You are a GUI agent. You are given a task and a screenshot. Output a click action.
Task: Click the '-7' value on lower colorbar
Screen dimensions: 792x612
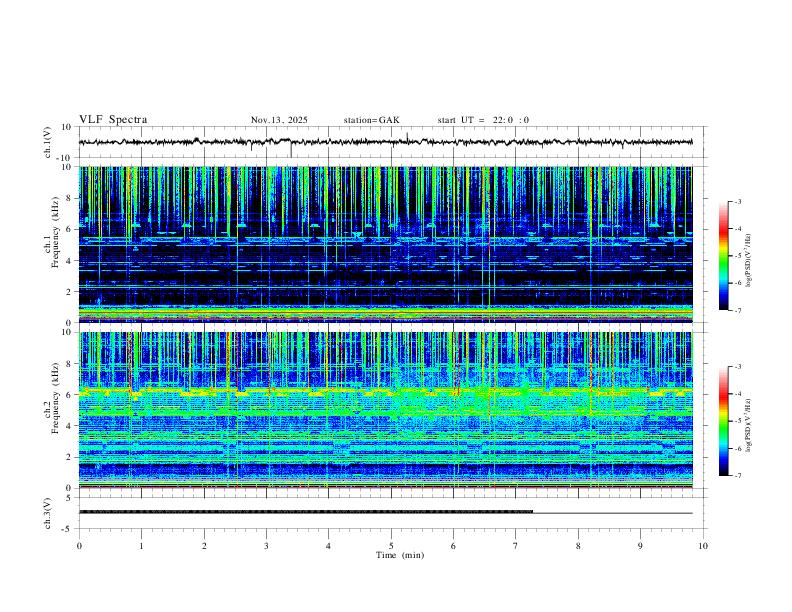click(737, 476)
